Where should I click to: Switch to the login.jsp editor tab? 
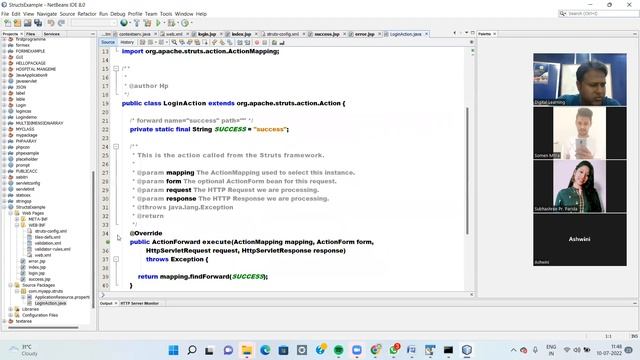pos(207,34)
